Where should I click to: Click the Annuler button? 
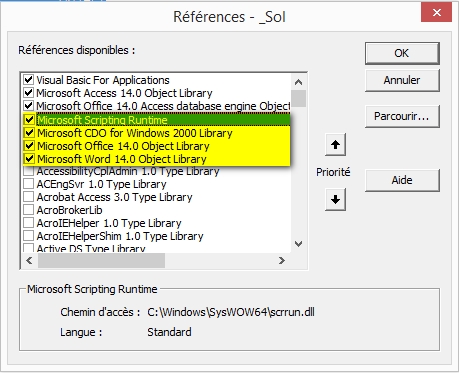pos(402,80)
